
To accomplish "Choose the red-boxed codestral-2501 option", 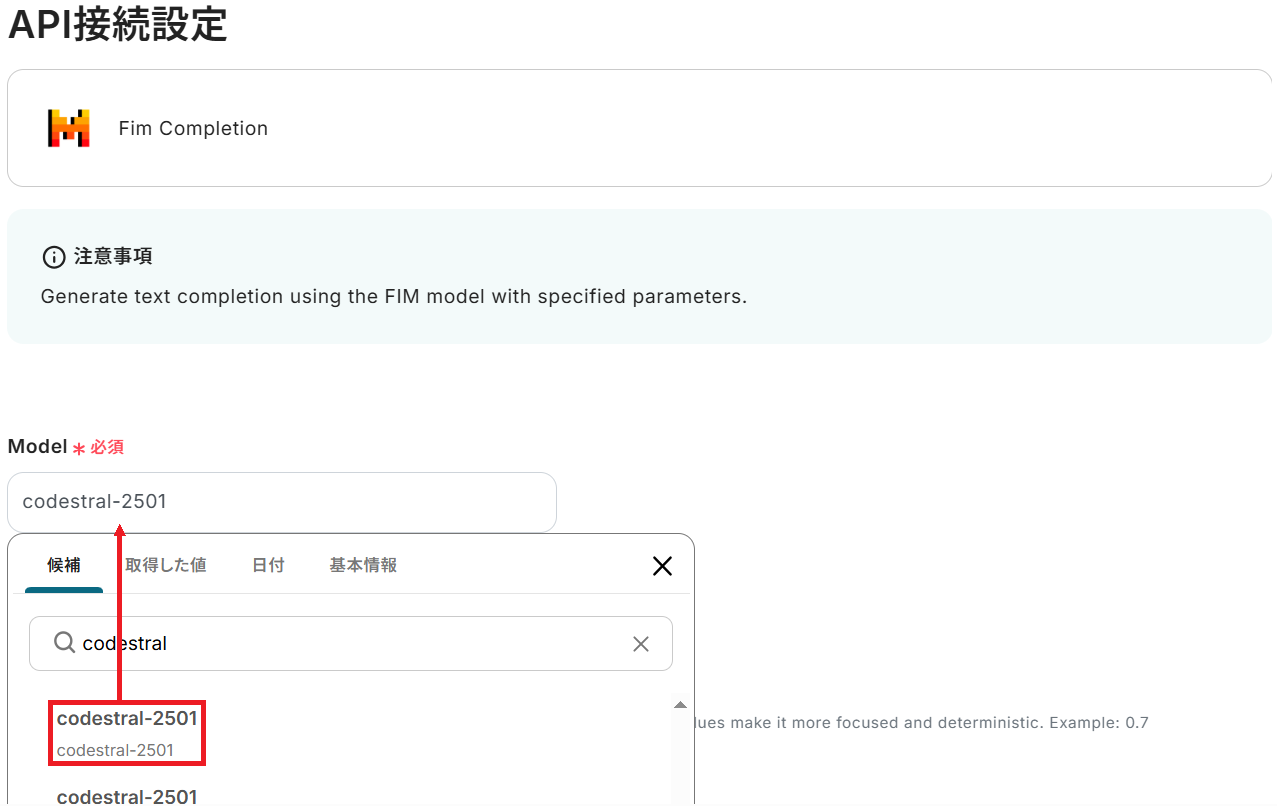I will pyautogui.click(x=127, y=732).
